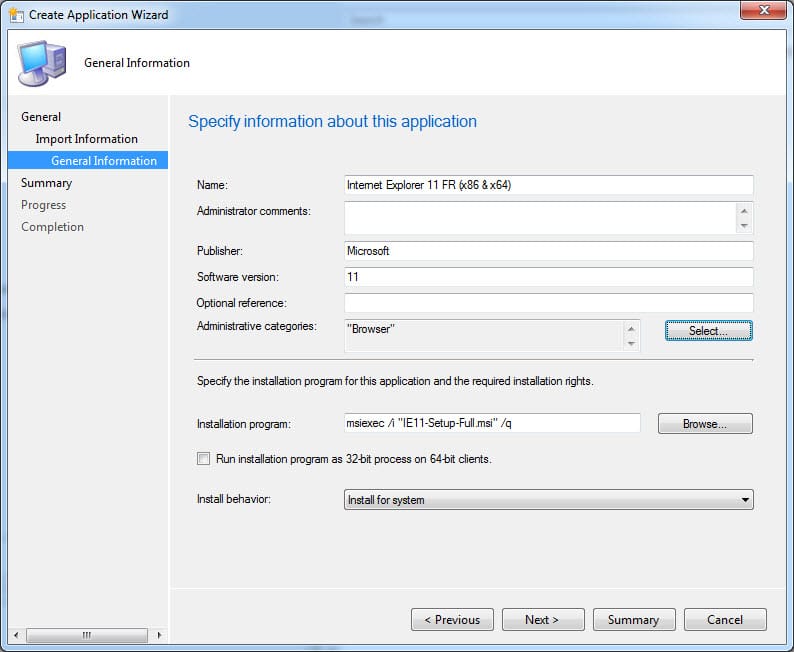Go back with the Previous button
The image size is (794, 652).
point(452,620)
